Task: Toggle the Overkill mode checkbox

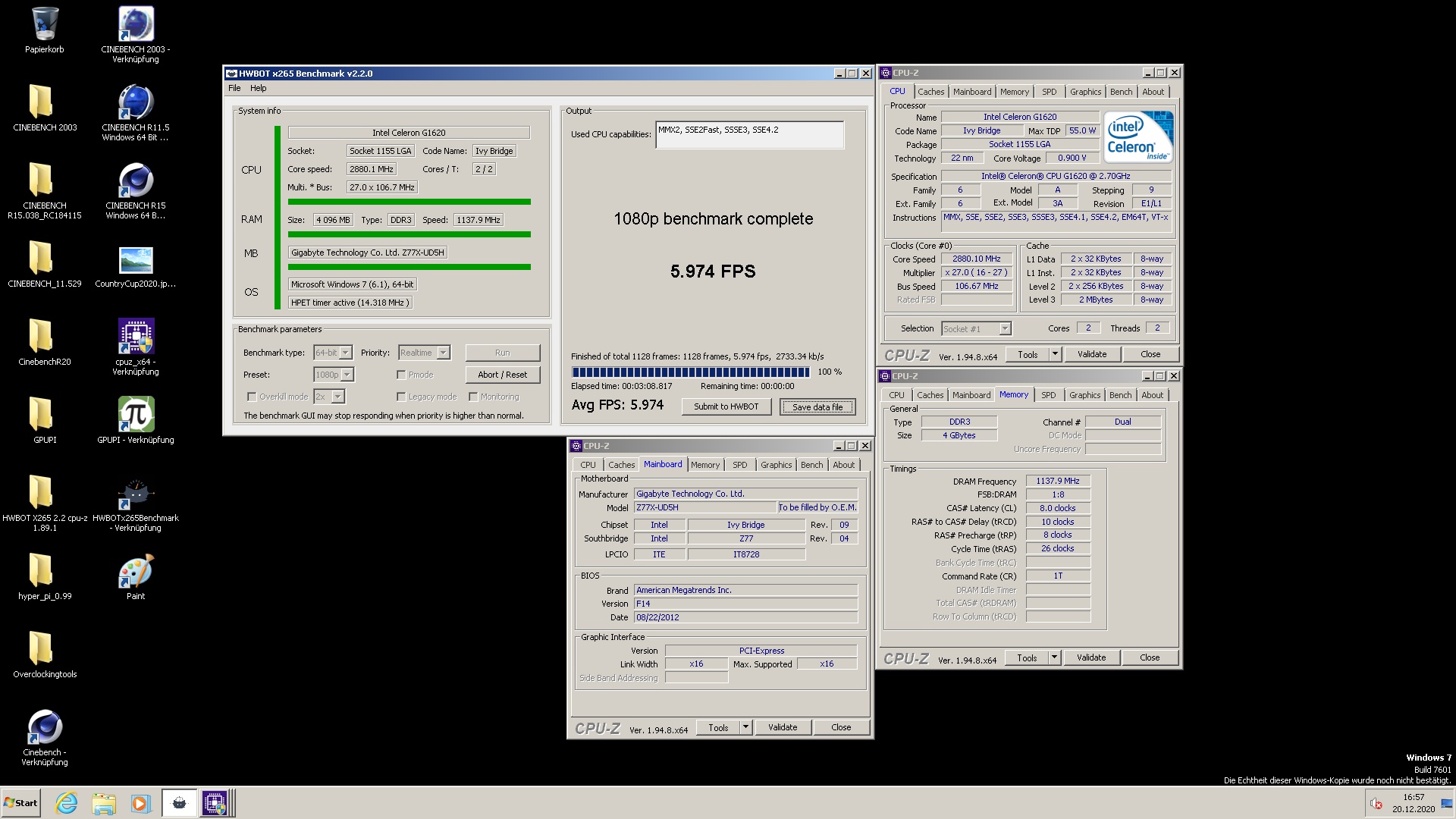Action: [x=252, y=397]
